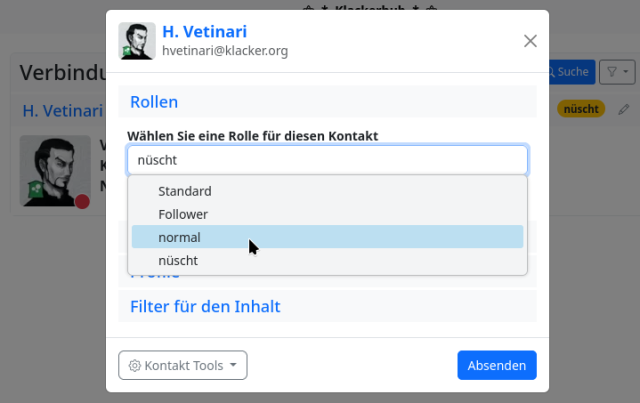Choose Follower from the role list

click(x=183, y=214)
